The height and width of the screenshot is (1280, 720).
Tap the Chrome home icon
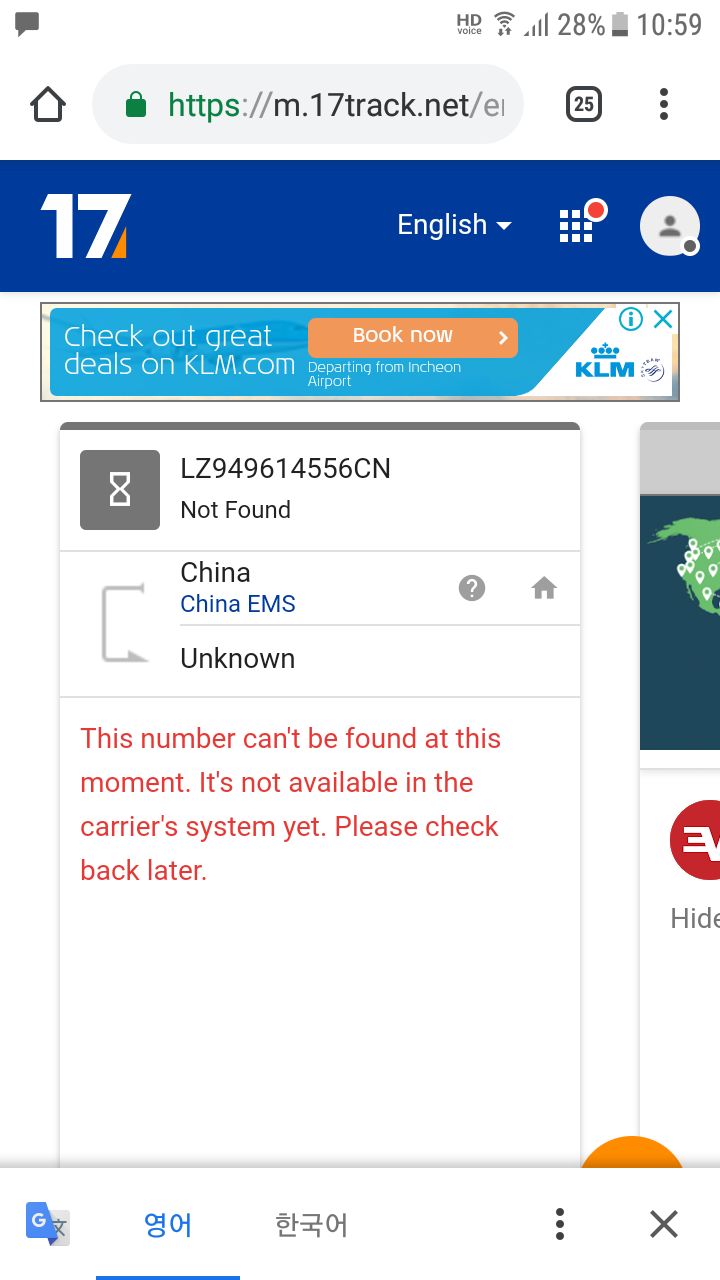pos(48,104)
